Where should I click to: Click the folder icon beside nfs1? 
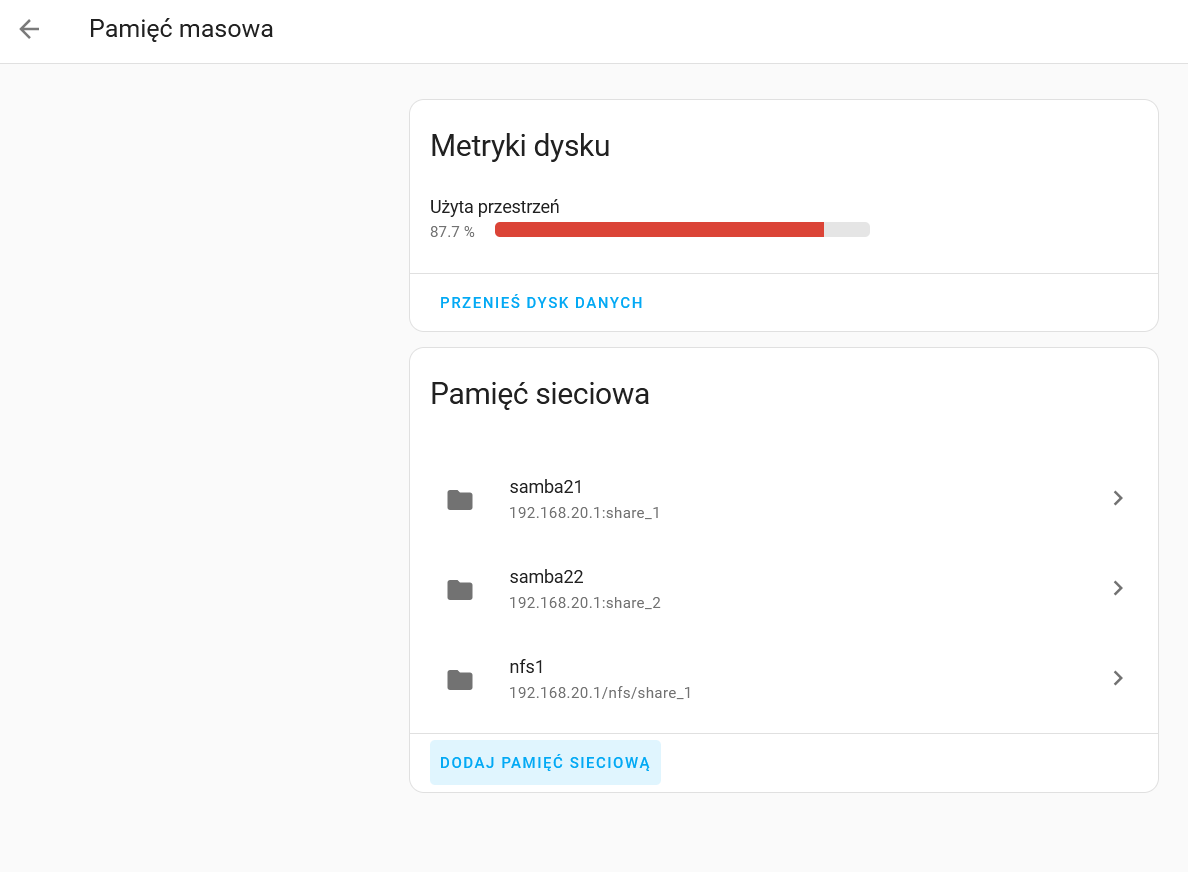(460, 680)
